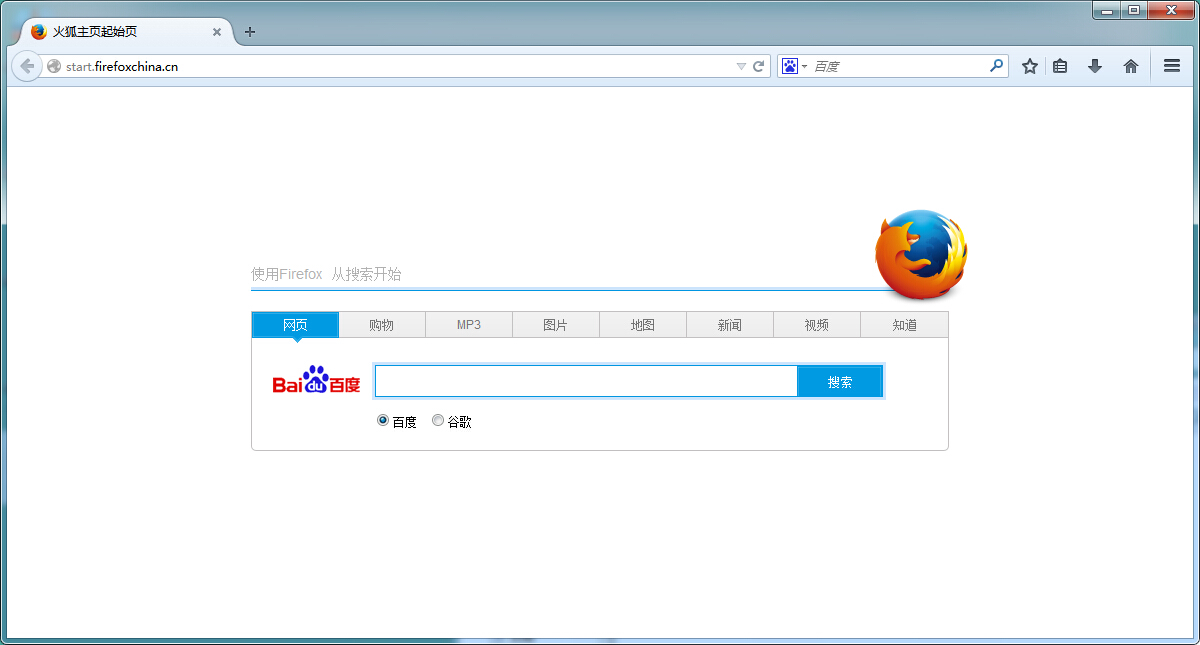
Task: Switch to the 地图 search tab
Action: coord(643,325)
